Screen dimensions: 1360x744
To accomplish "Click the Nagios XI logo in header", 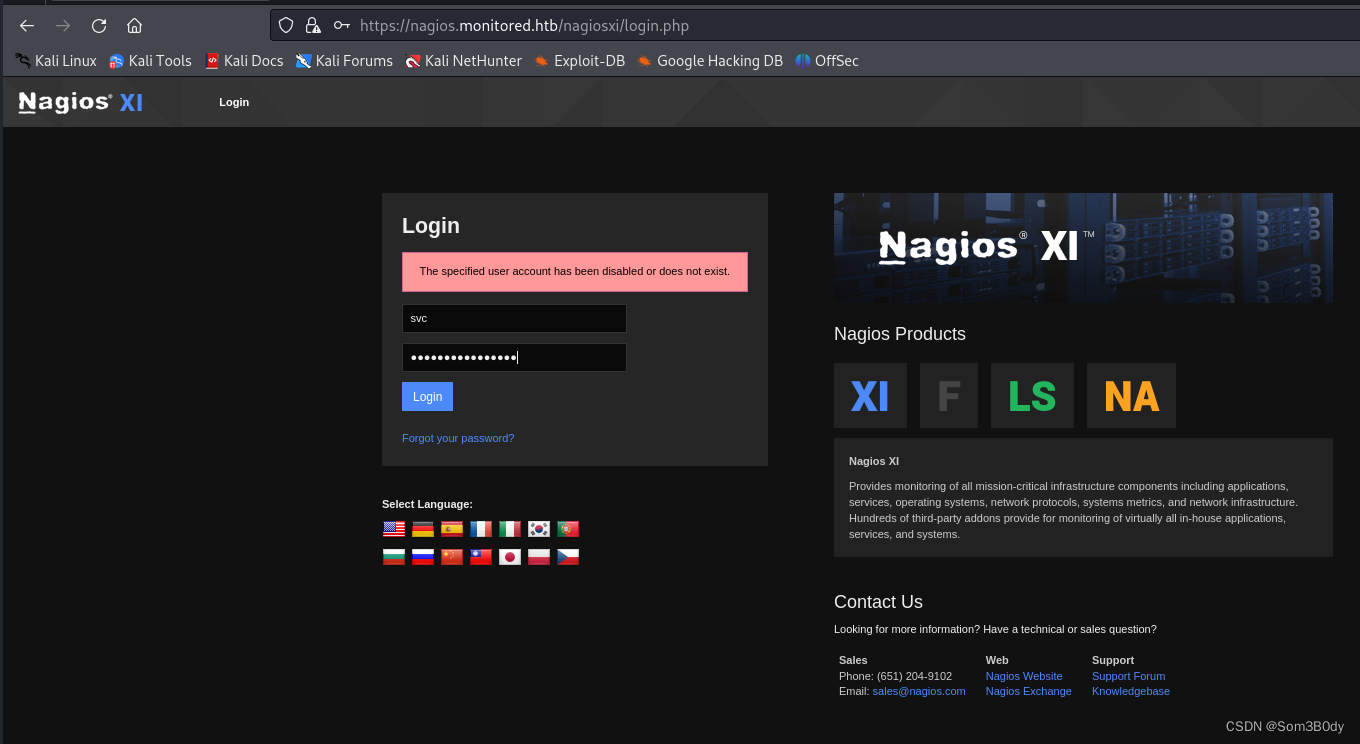I will (81, 102).
